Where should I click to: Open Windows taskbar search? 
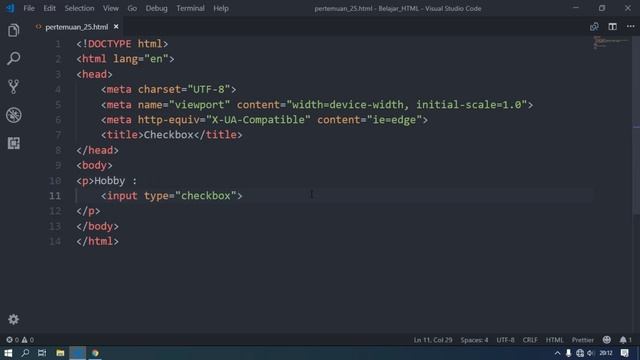point(25,353)
